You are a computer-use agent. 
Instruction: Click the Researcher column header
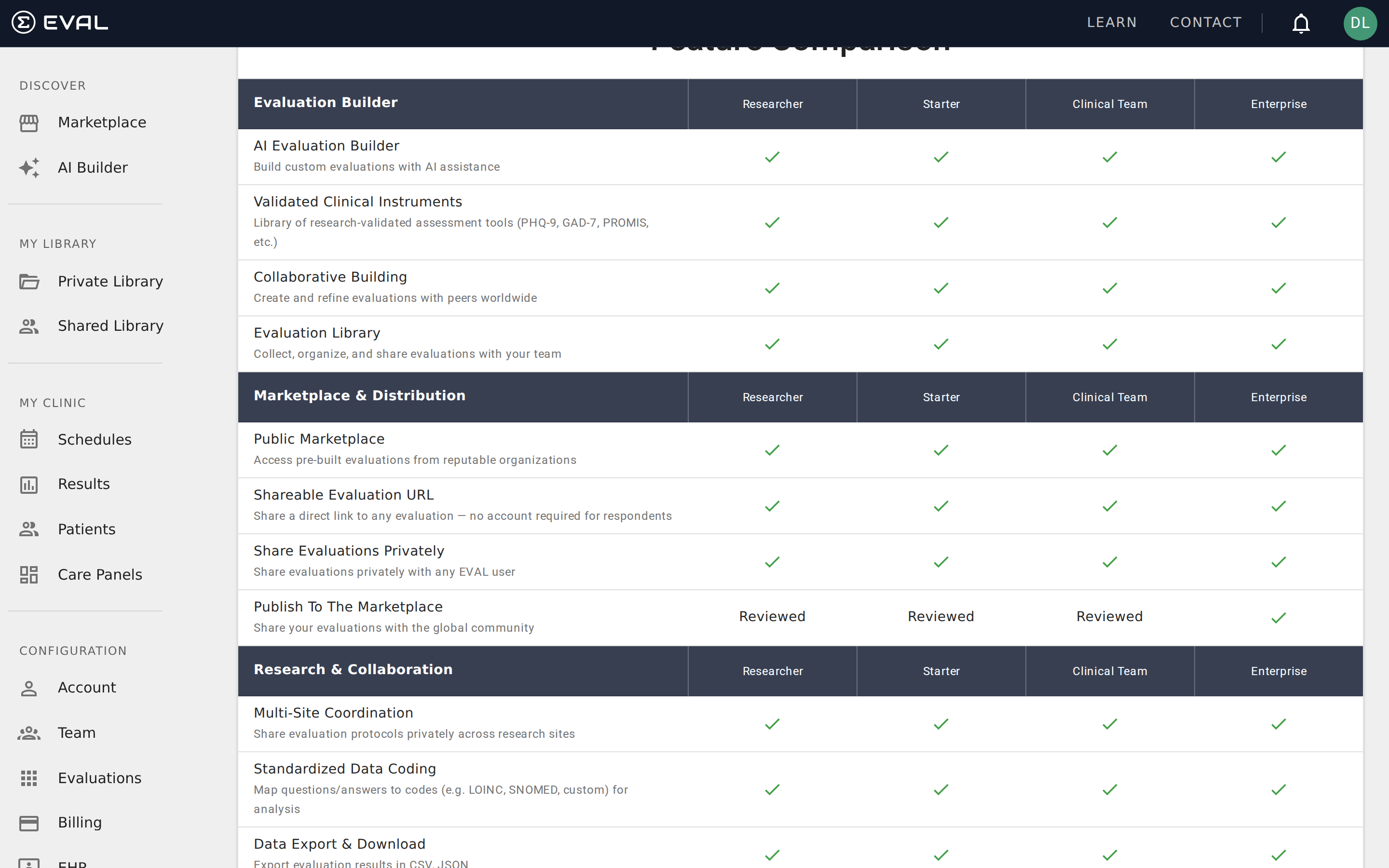click(x=772, y=104)
